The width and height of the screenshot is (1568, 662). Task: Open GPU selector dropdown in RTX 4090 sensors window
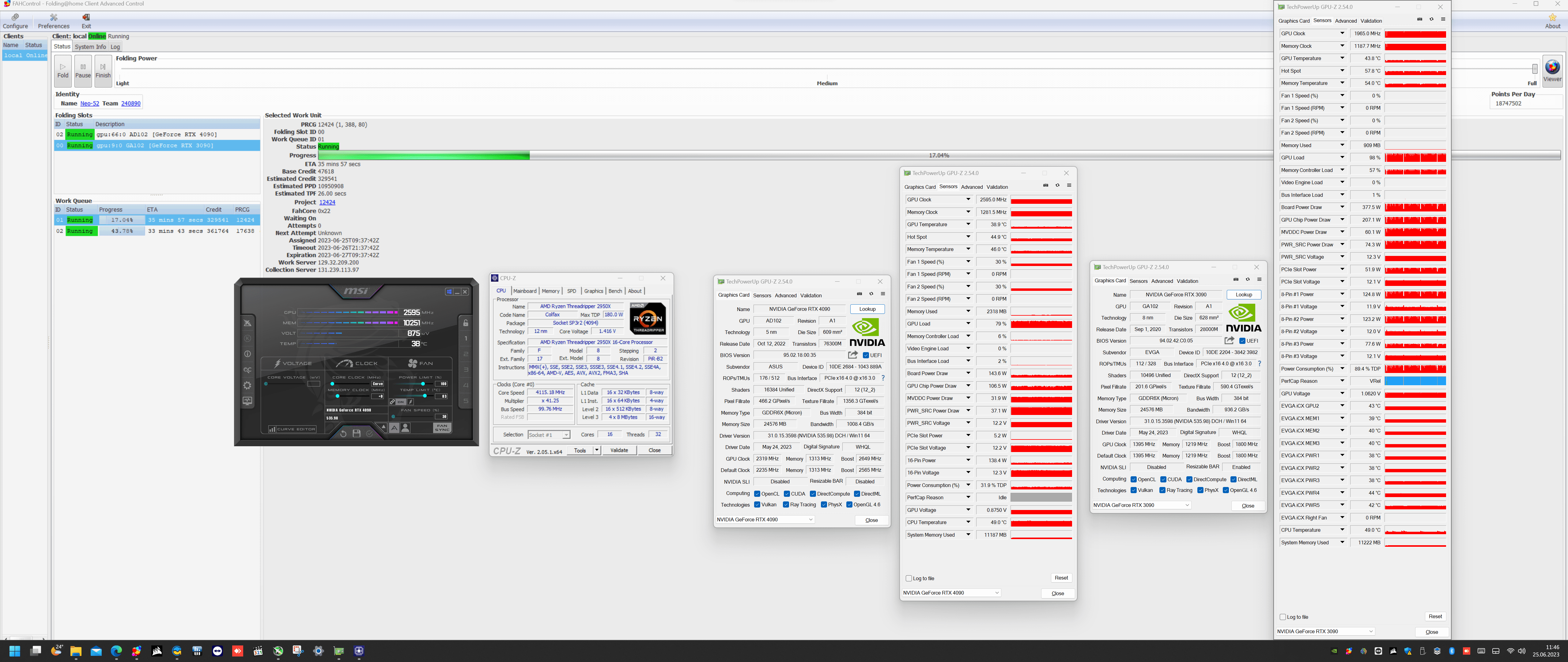(x=951, y=592)
